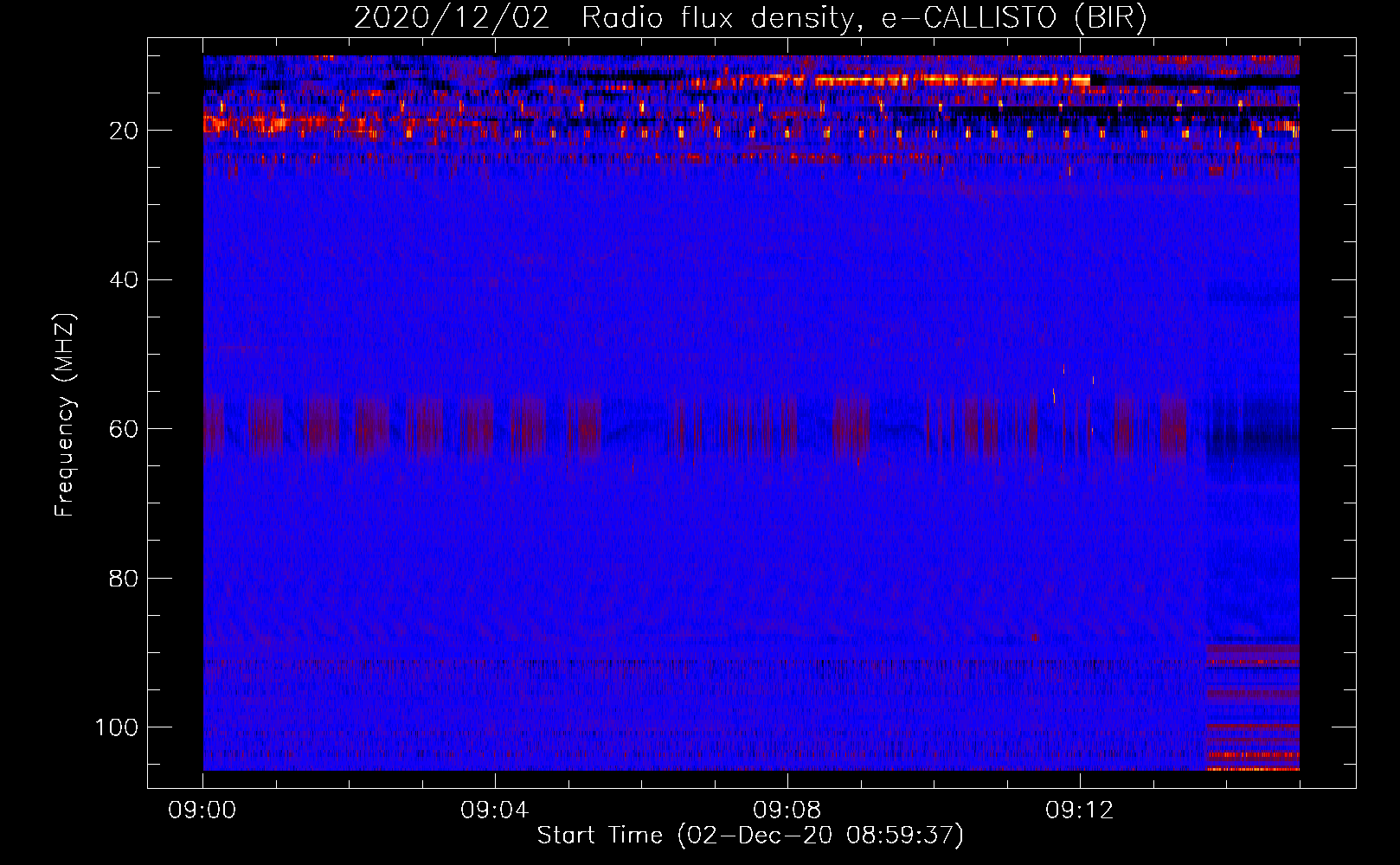
Task: Click the 09:12 time tick label
Action: [x=1079, y=811]
